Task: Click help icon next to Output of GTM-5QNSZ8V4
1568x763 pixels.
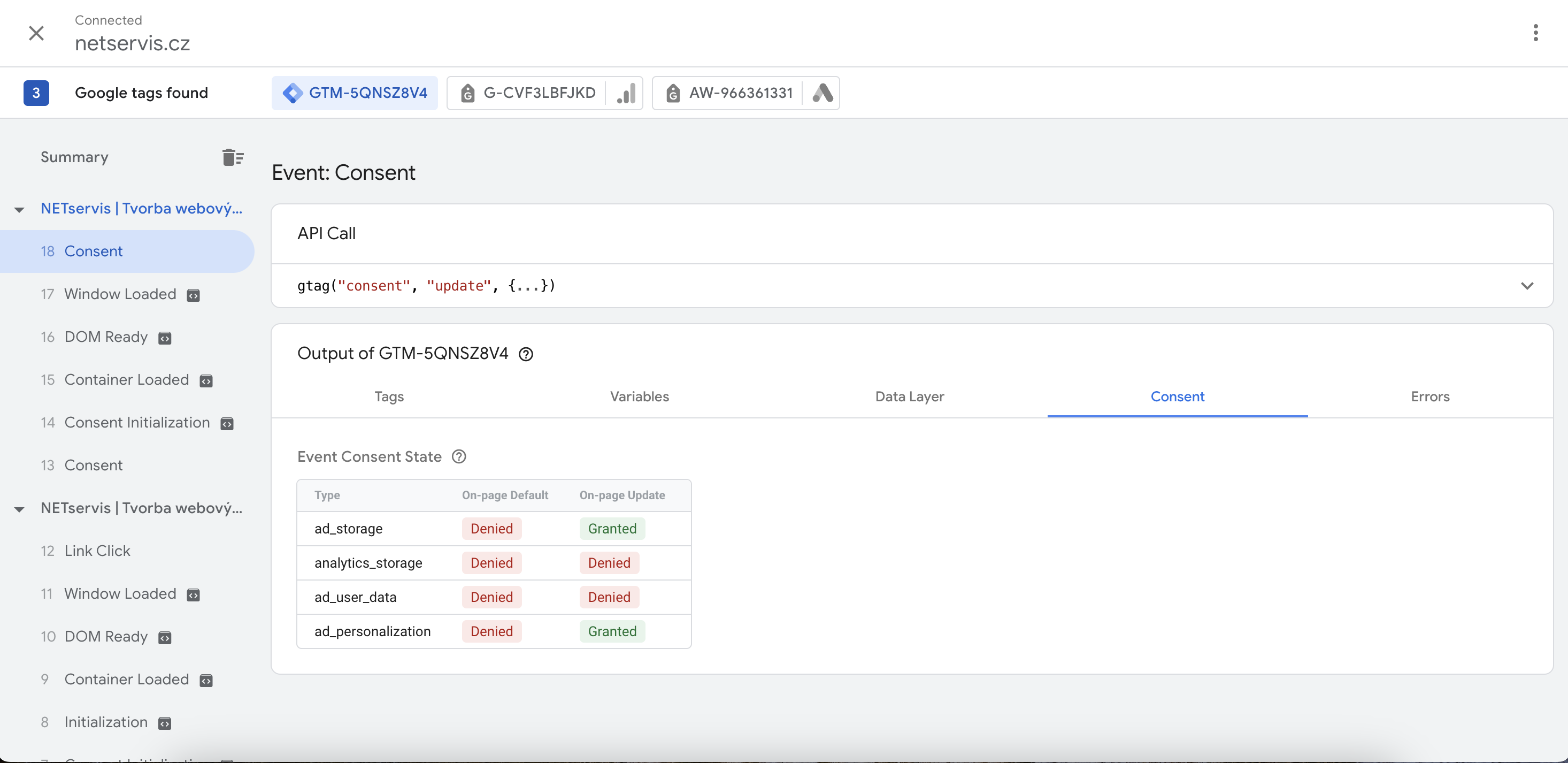Action: coord(526,354)
